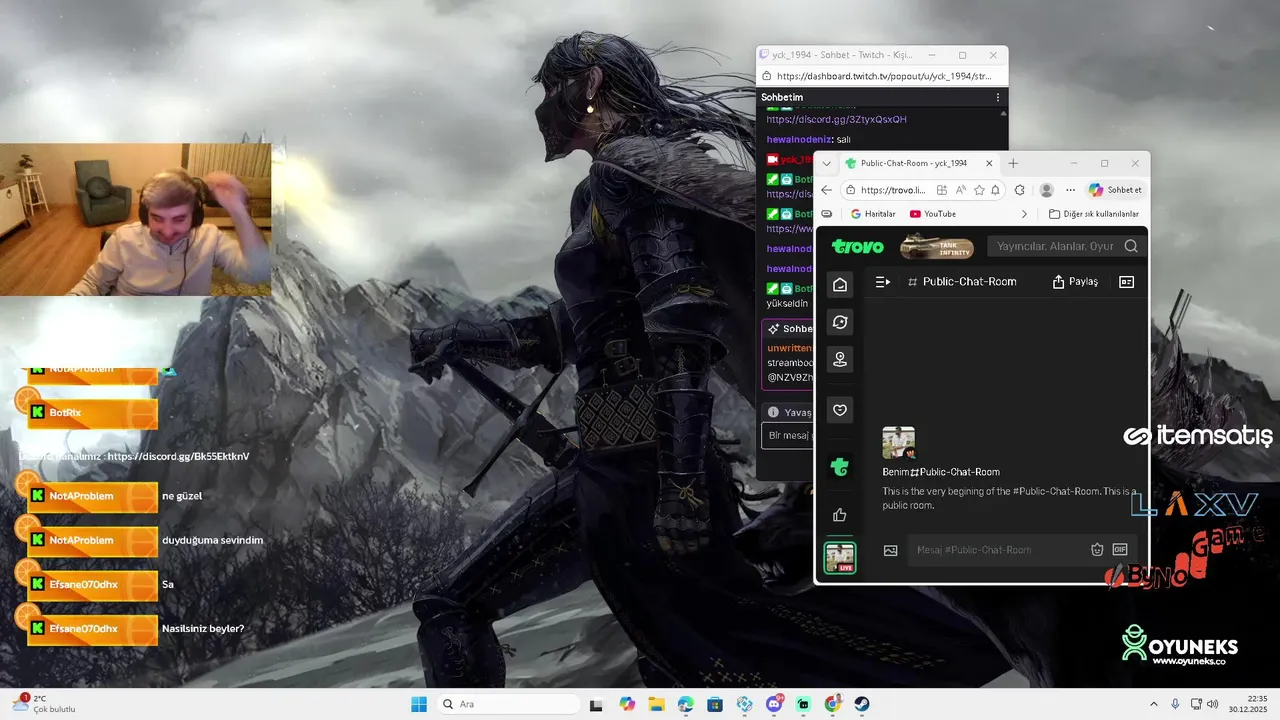Open Copilot from the taskbar
1280x720 pixels.
coord(627,704)
